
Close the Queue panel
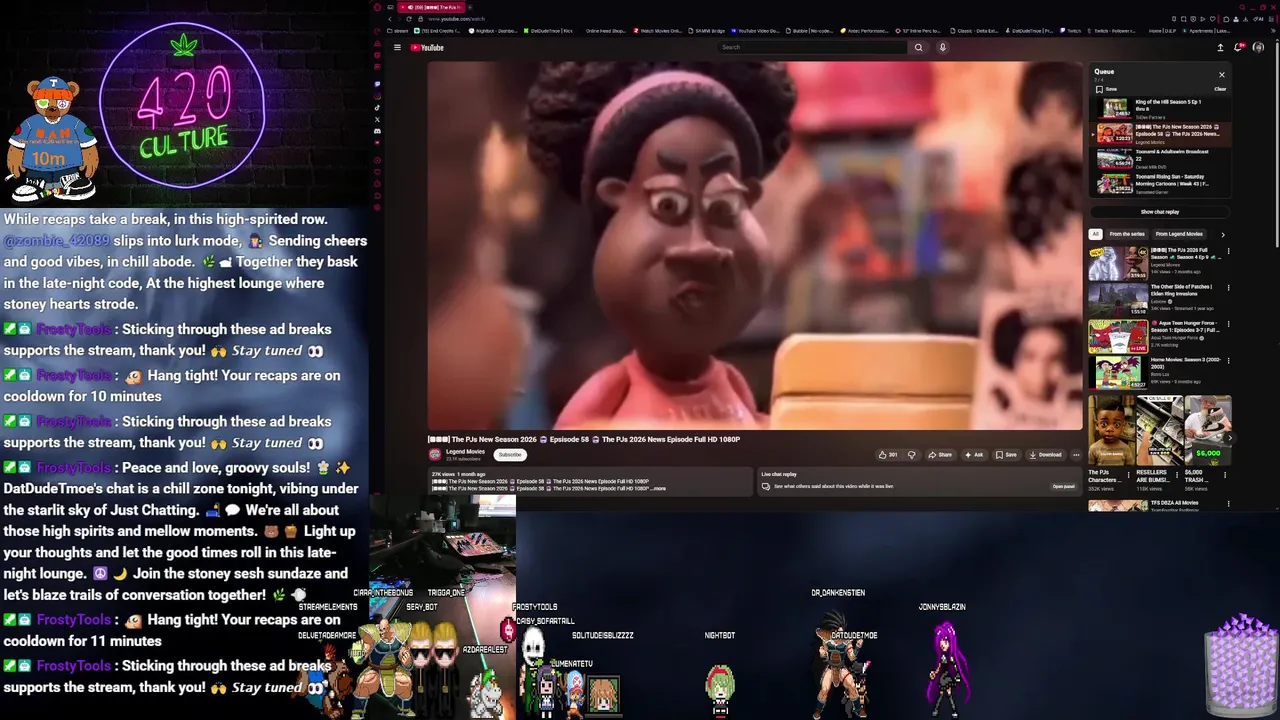pos(1221,74)
